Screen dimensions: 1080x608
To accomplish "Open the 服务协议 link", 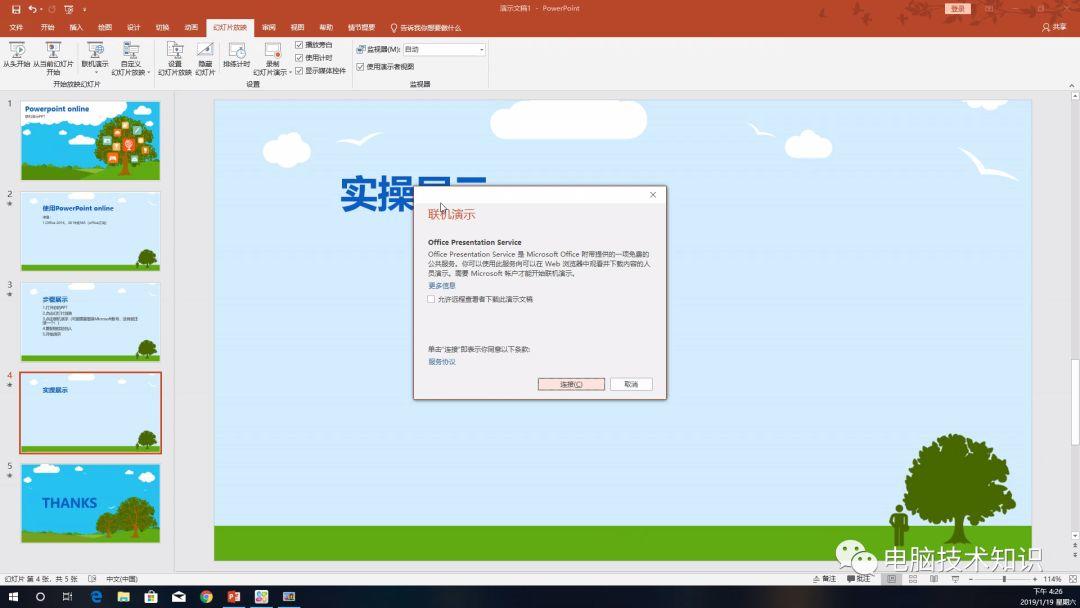I will pyautogui.click(x=442, y=362).
